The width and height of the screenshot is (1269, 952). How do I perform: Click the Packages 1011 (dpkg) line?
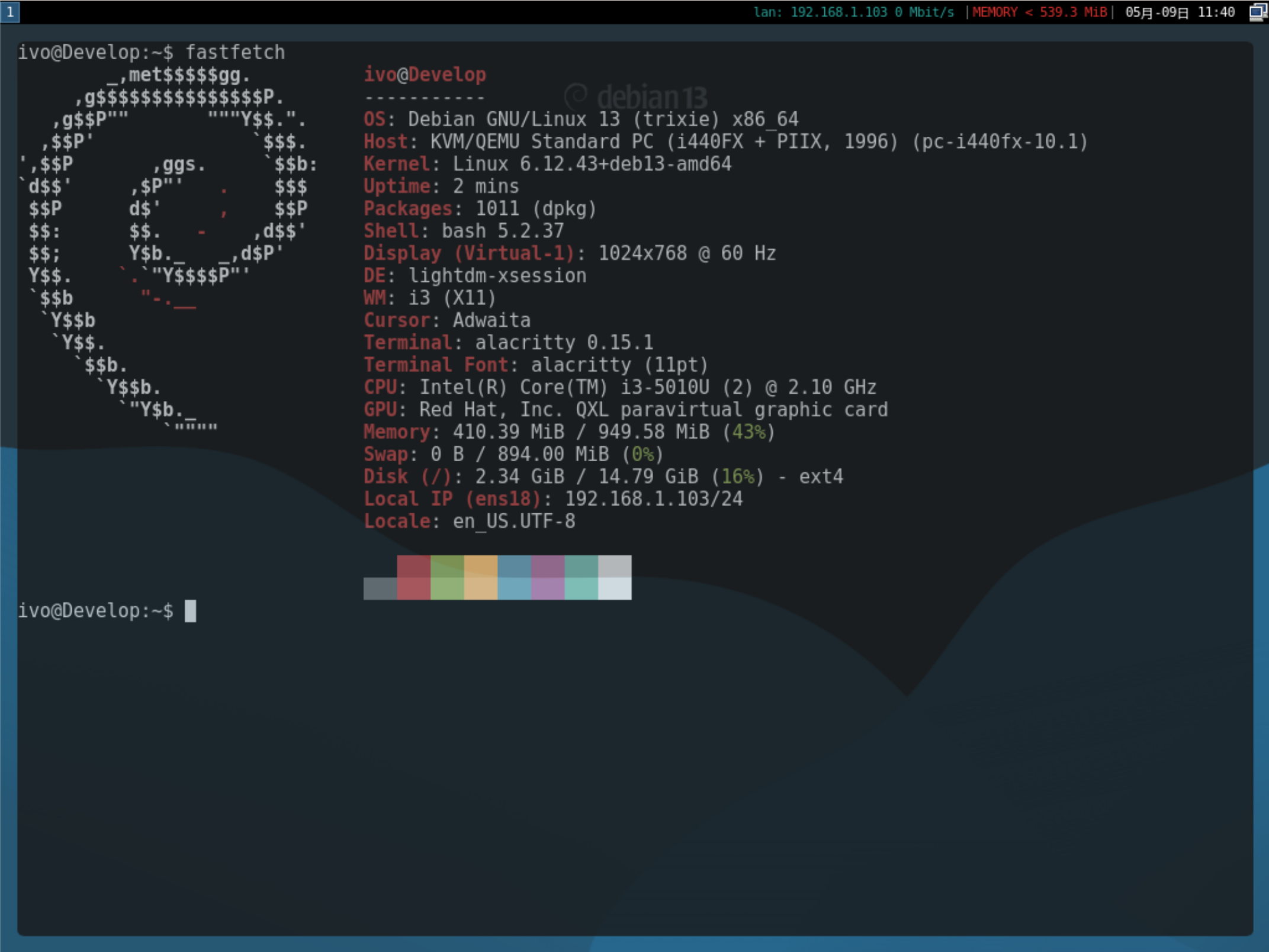click(480, 209)
